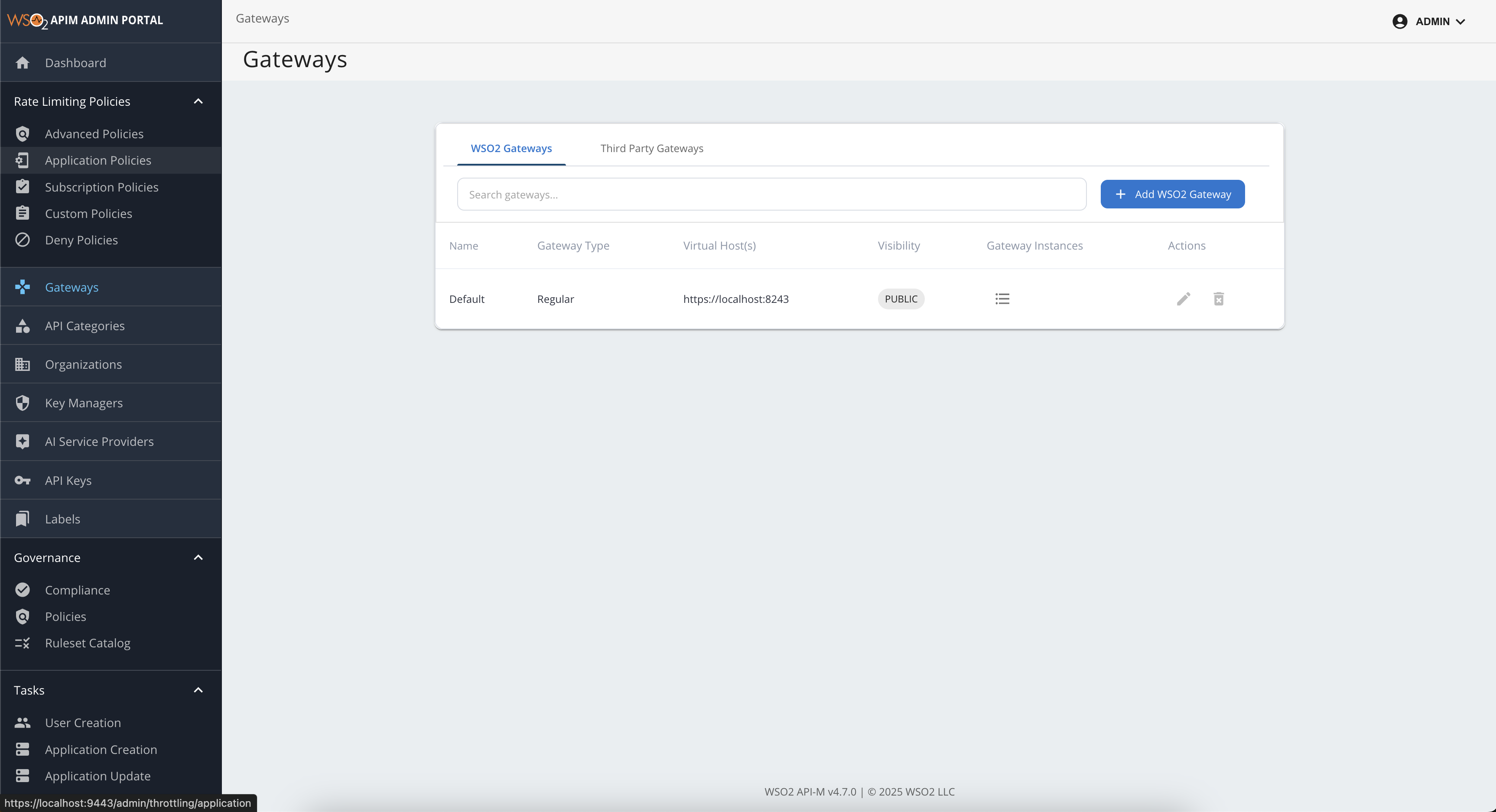Click the Subscription Policies clipboard icon

point(22,187)
